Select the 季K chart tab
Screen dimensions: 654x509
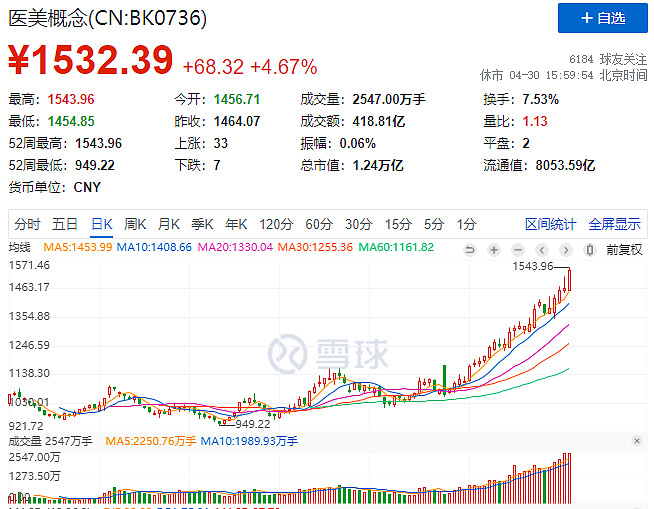point(202,224)
